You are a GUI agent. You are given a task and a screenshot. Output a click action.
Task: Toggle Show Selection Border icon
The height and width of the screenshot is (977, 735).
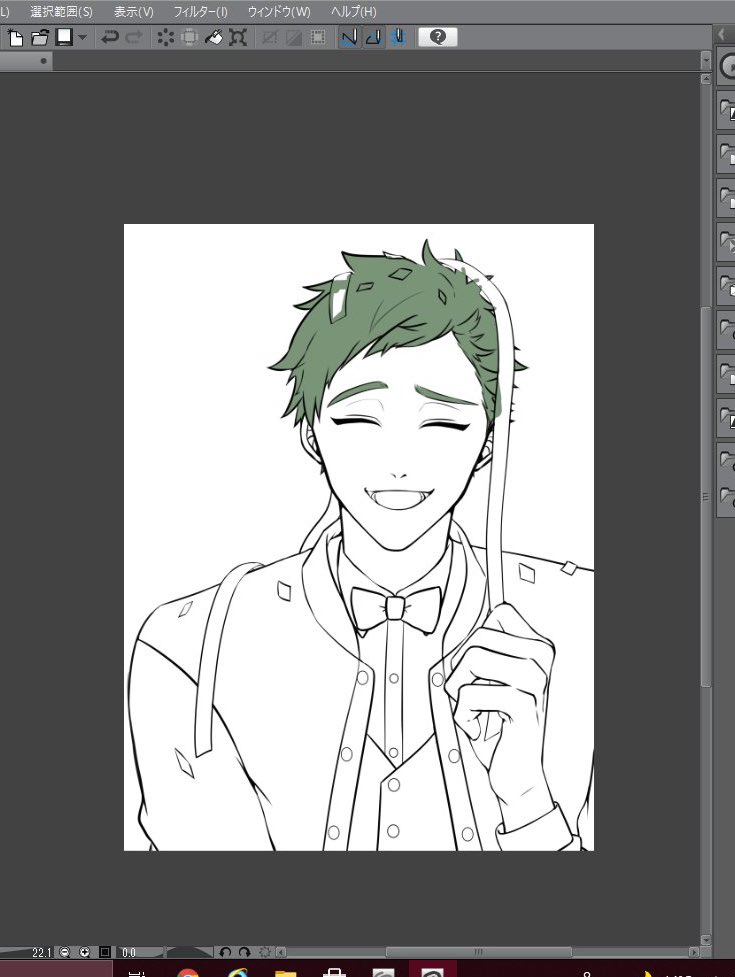click(318, 37)
